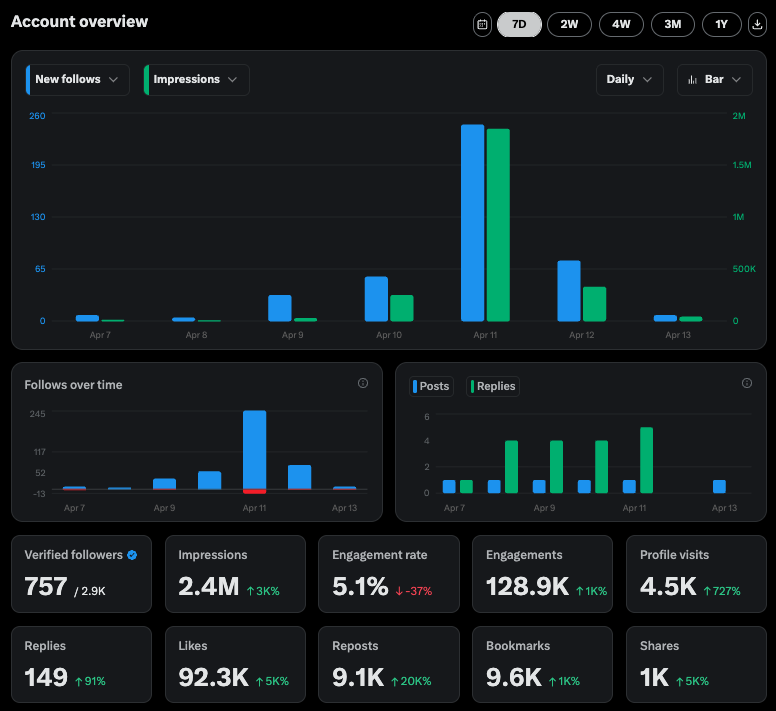Toggle the Posts series legend
The image size is (776, 711).
(x=432, y=386)
